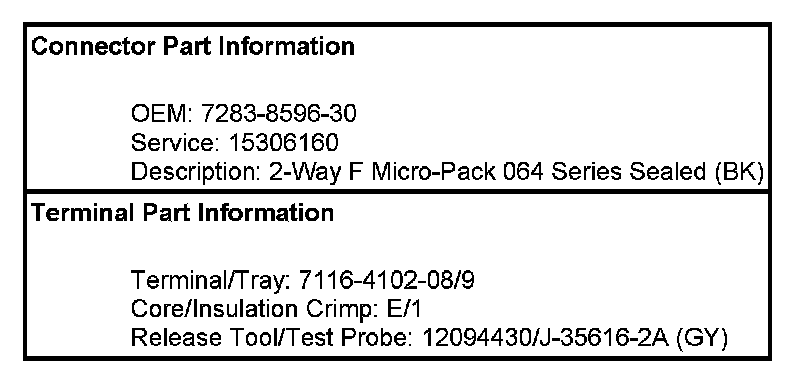Image resolution: width=800 pixels, height=376 pixels.
Task: Click the Terminal/Tray label
Action: tap(211, 280)
